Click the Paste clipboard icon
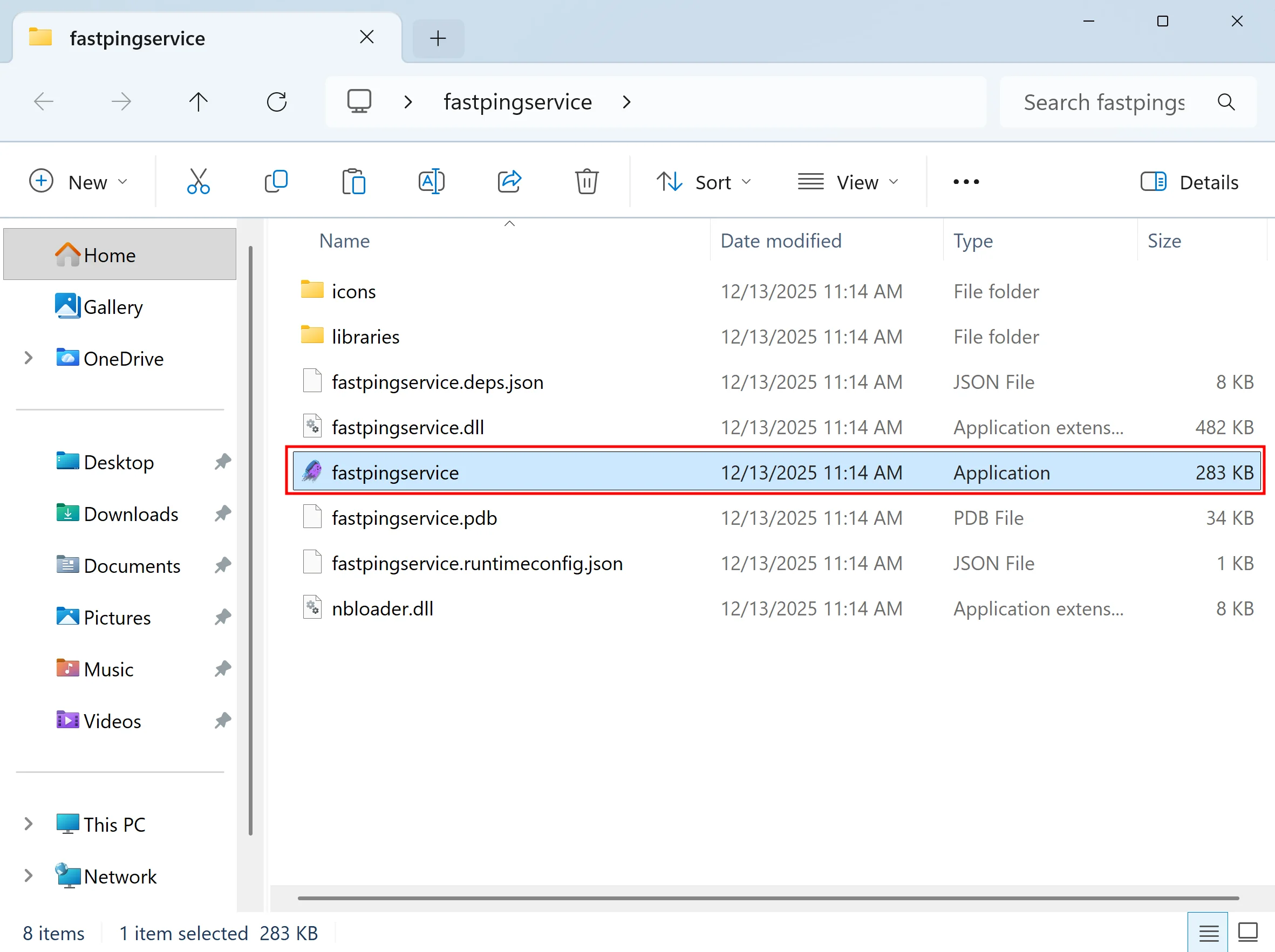This screenshot has height=952, width=1275. 353,182
